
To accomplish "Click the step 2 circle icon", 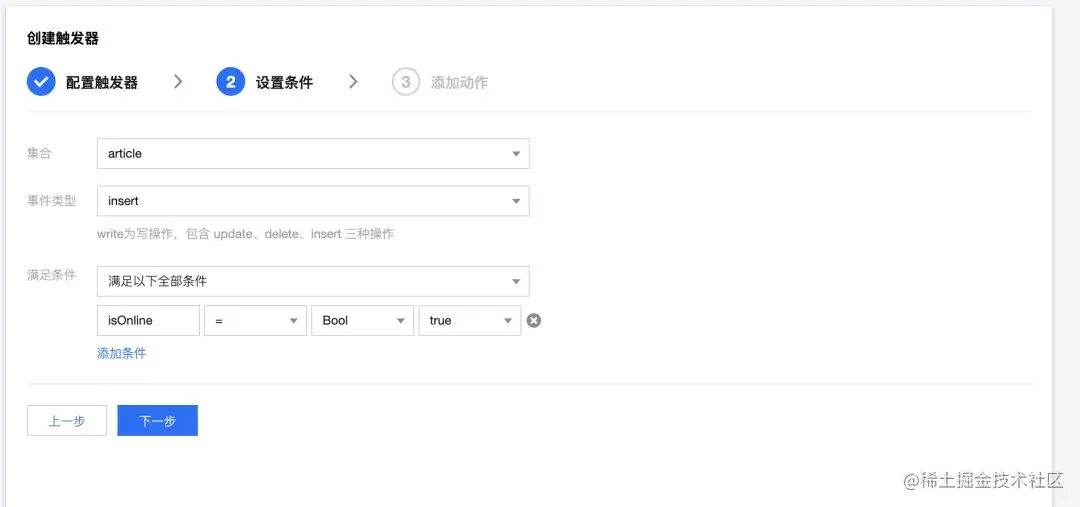I will (x=231, y=82).
